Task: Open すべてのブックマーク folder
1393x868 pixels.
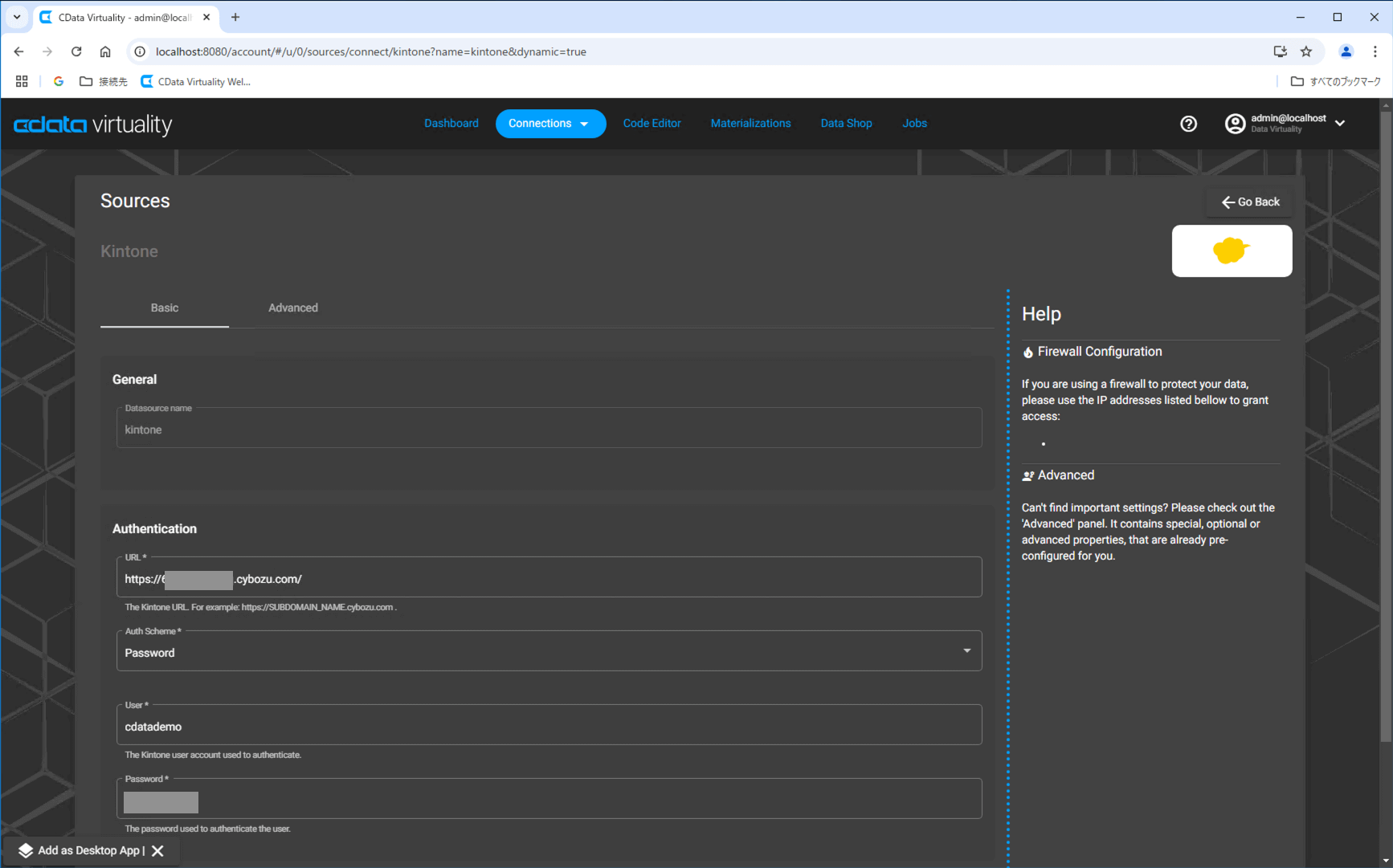Action: [1335, 81]
